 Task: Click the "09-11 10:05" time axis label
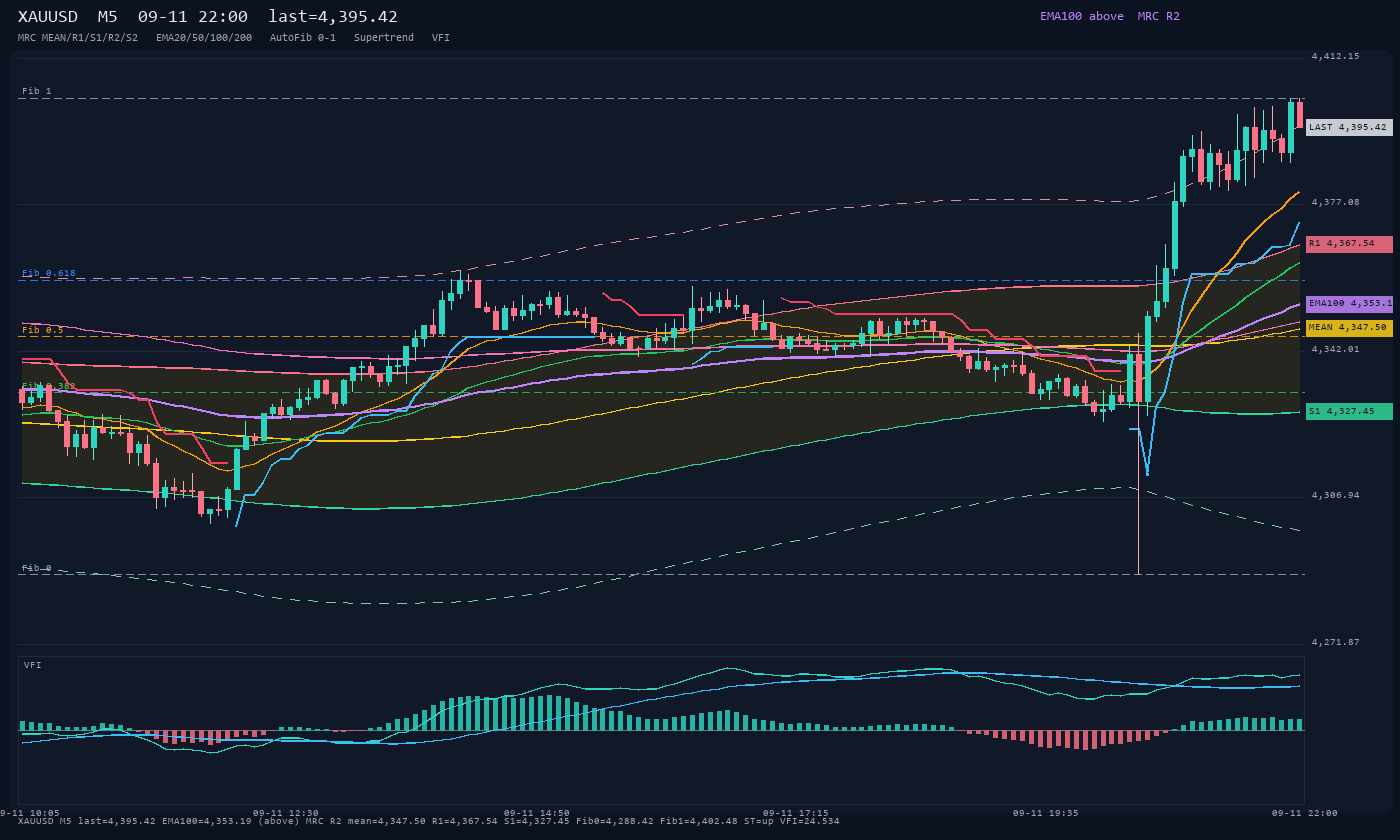(x=30, y=813)
